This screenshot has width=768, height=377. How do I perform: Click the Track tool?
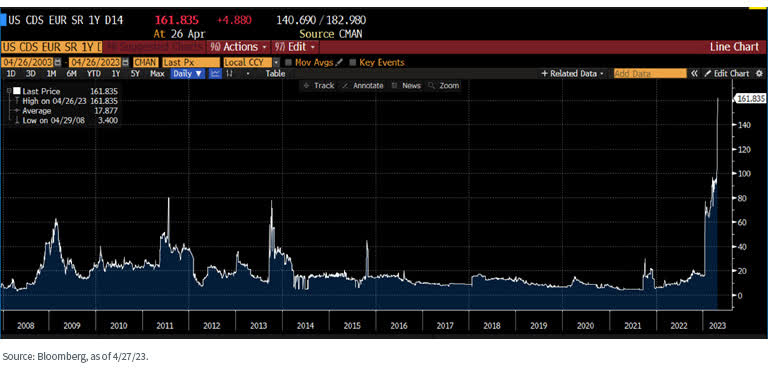click(x=318, y=85)
